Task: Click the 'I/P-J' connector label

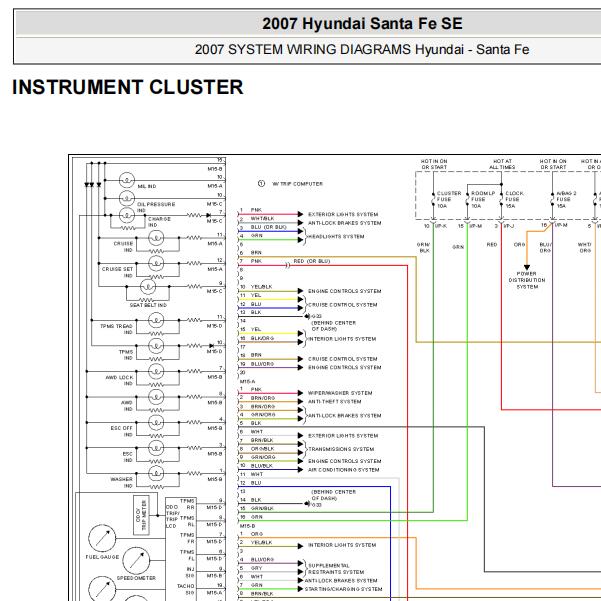Action: (x=509, y=226)
